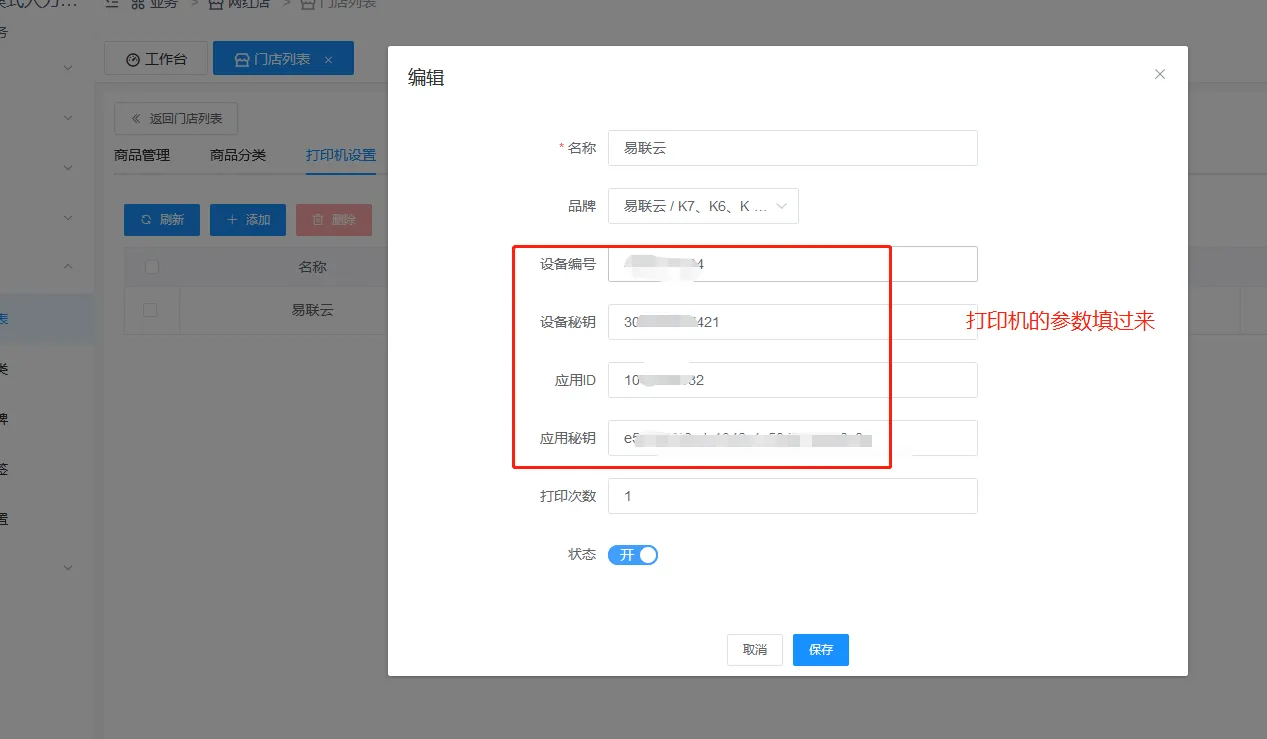Click the 网红店 shop icon in breadcrumb
The height and width of the screenshot is (739, 1267).
coord(217,4)
